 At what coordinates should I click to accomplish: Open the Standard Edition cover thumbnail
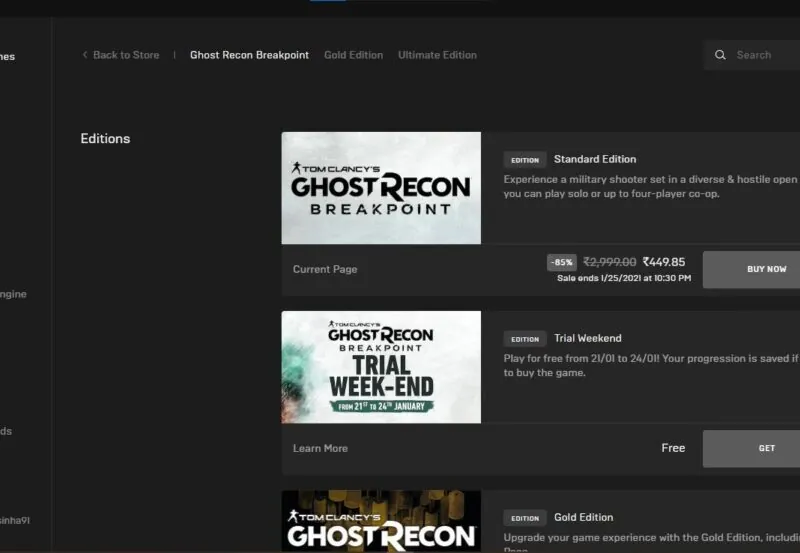pos(381,188)
